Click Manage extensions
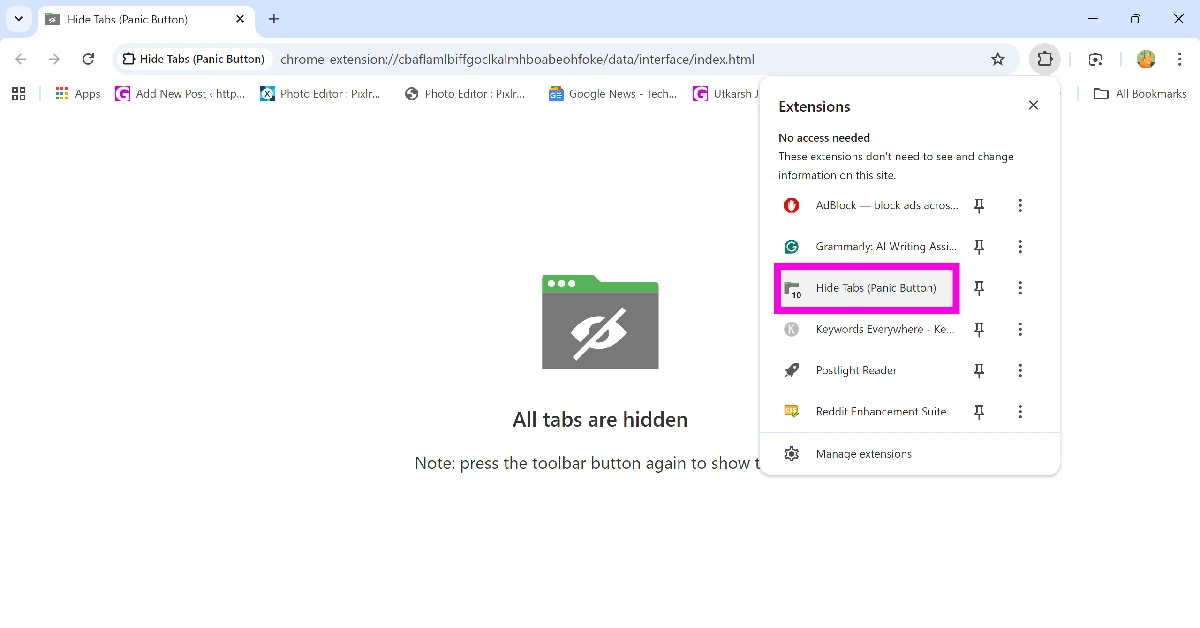Image resolution: width=1200 pixels, height=628 pixels. click(863, 453)
